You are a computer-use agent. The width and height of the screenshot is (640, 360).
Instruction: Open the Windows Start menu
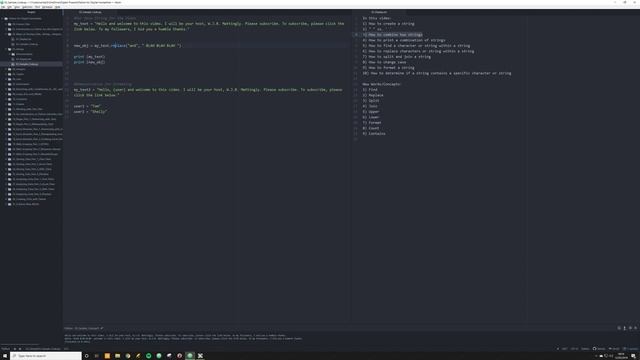click(5, 356)
